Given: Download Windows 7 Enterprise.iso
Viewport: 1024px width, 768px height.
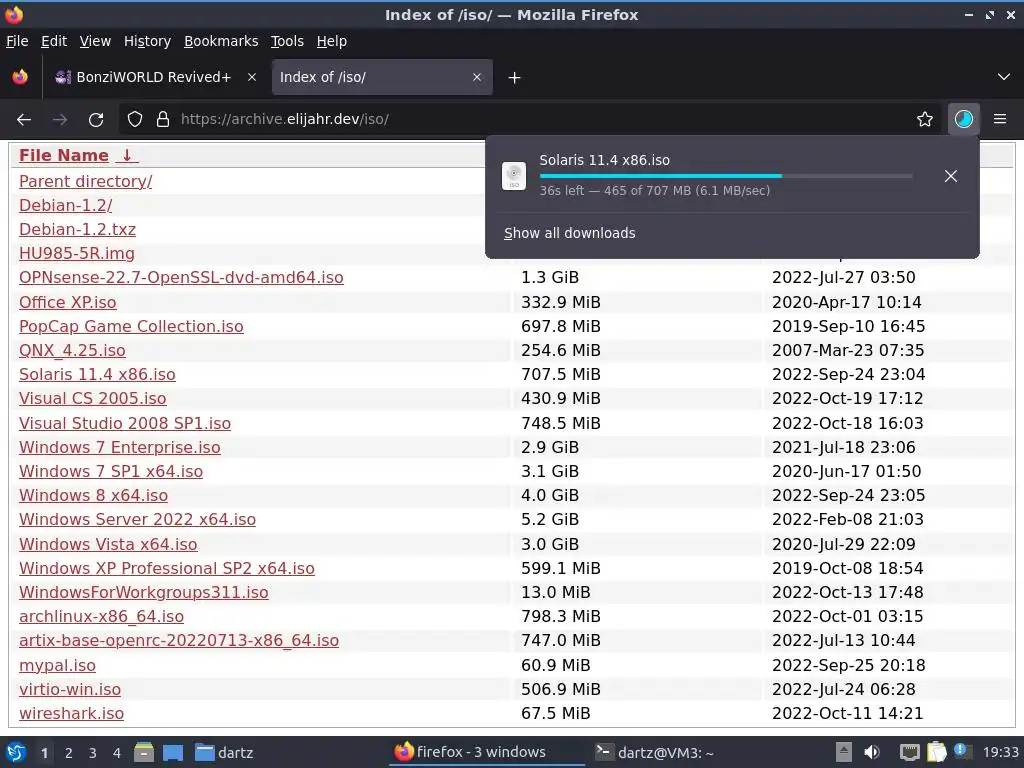Looking at the screenshot, I should coord(120,447).
